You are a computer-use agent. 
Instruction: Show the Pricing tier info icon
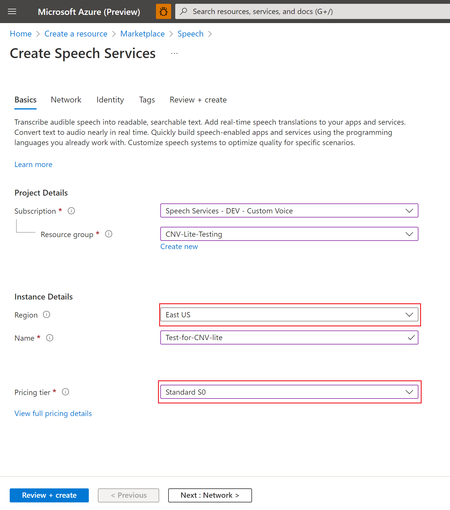[66, 392]
